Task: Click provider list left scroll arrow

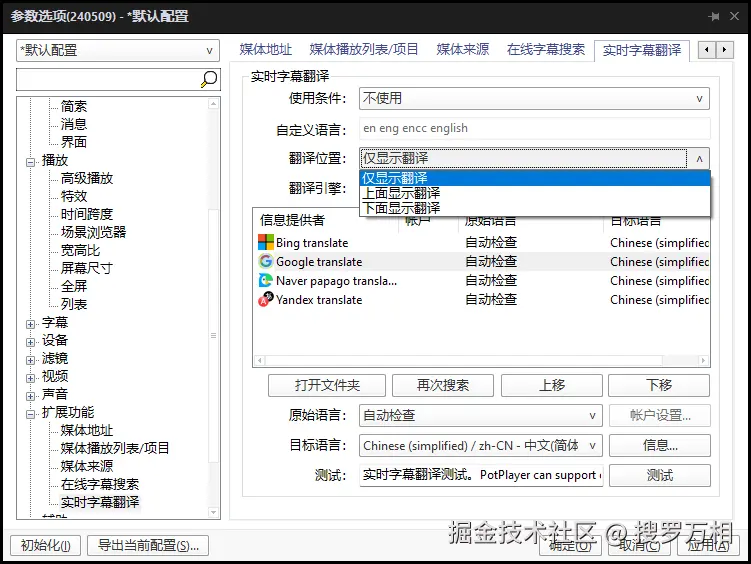Action: pyautogui.click(x=260, y=360)
